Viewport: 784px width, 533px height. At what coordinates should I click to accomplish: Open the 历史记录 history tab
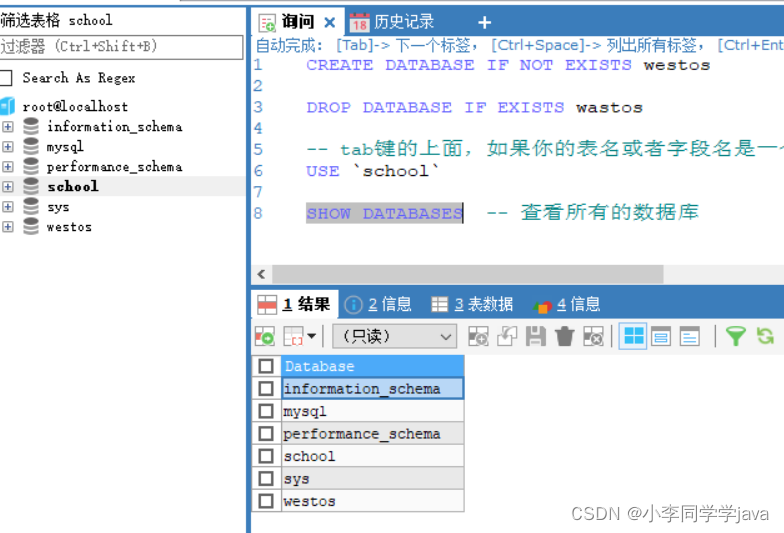tap(392, 22)
